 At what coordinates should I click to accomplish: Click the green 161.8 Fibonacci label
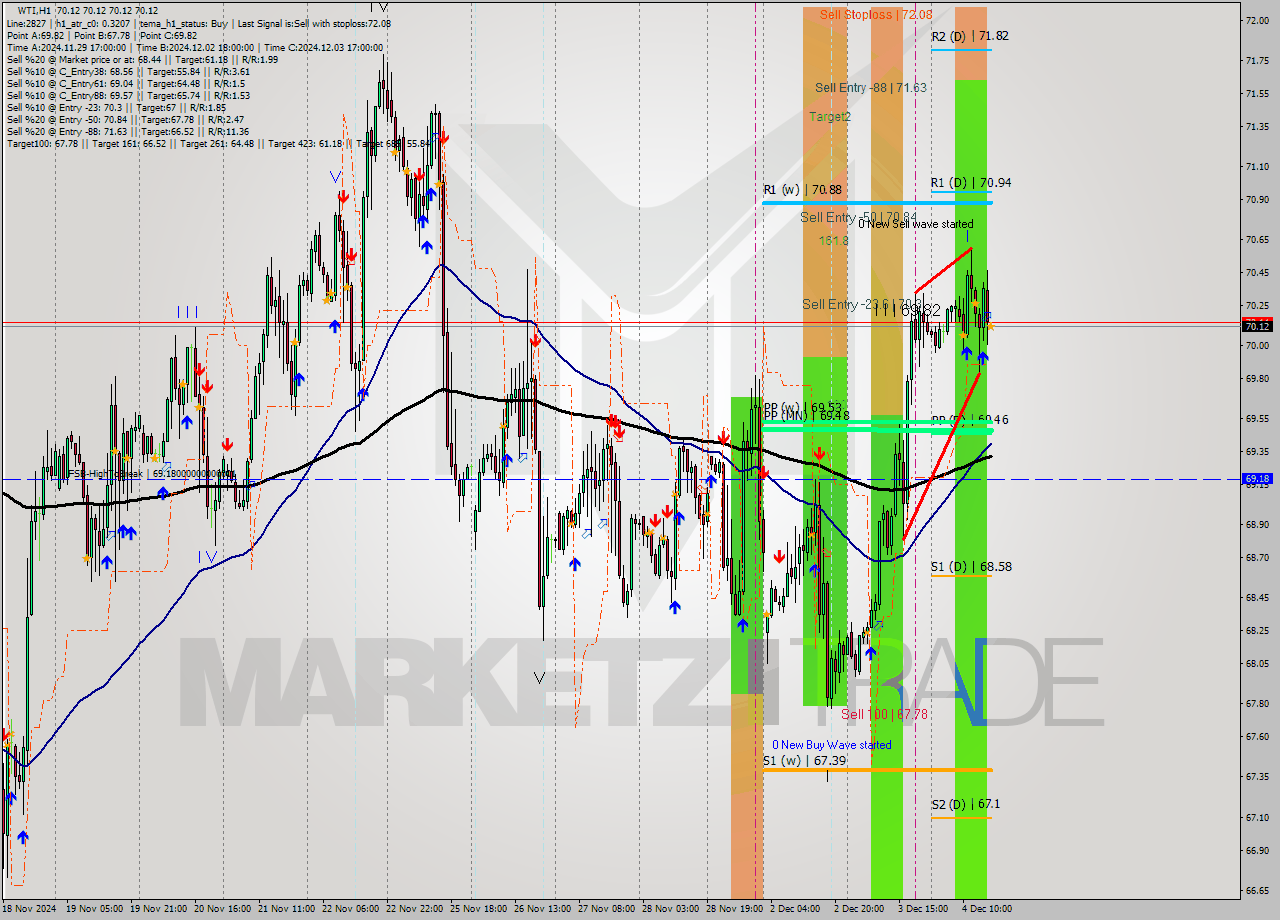834,241
